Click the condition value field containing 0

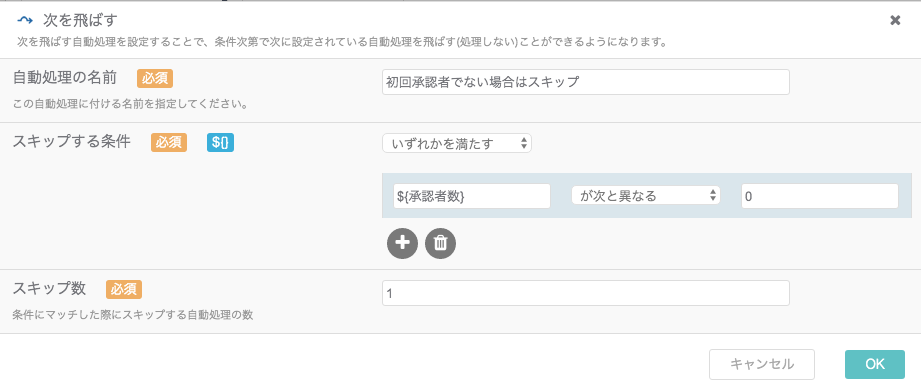pyautogui.click(x=819, y=196)
